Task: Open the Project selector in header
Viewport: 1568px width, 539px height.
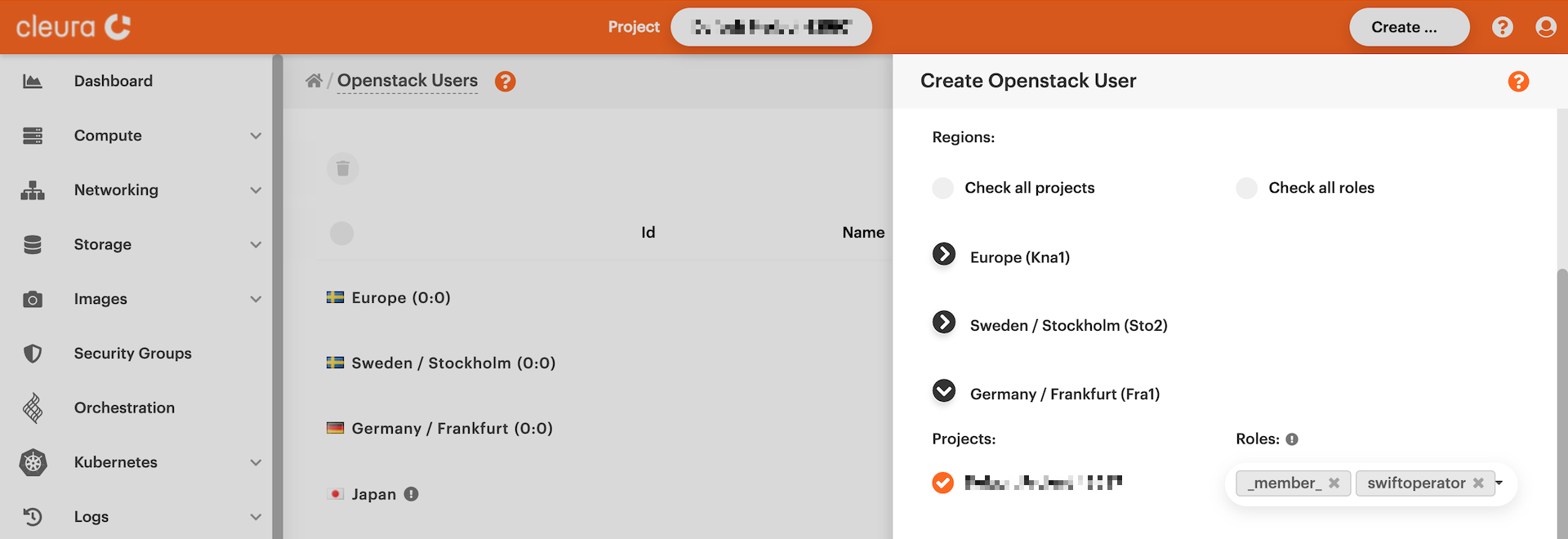Action: 771,27
